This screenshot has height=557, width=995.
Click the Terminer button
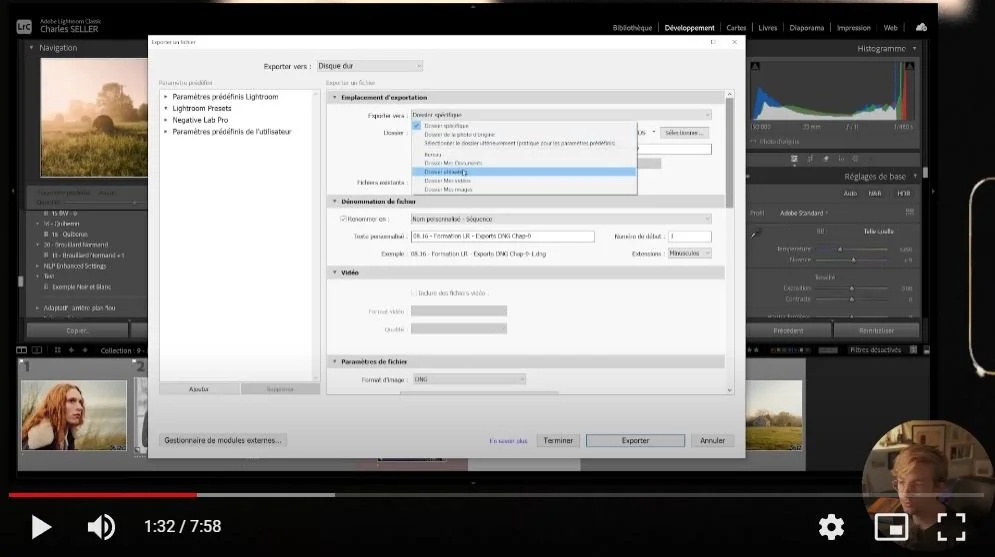tap(558, 440)
